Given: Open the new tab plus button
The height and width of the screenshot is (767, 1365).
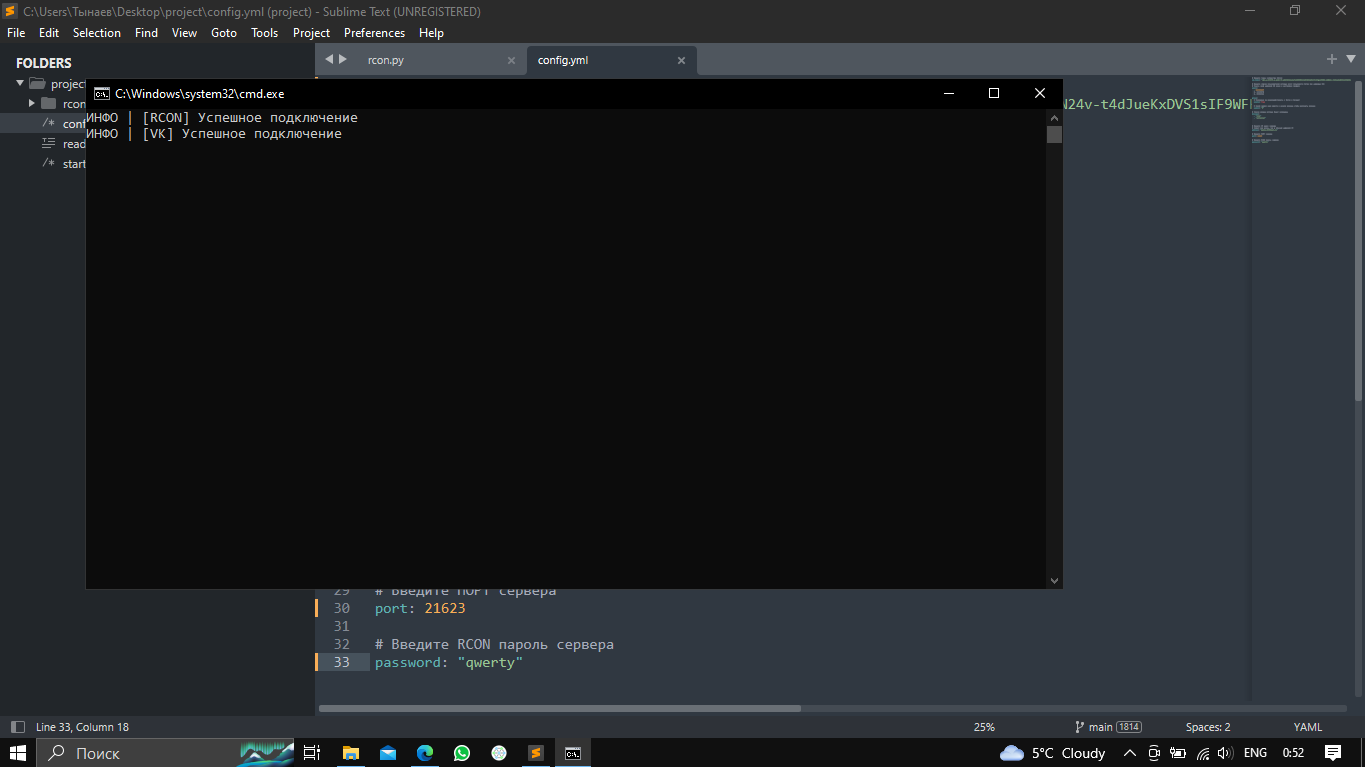Looking at the screenshot, I should pyautogui.click(x=1331, y=59).
